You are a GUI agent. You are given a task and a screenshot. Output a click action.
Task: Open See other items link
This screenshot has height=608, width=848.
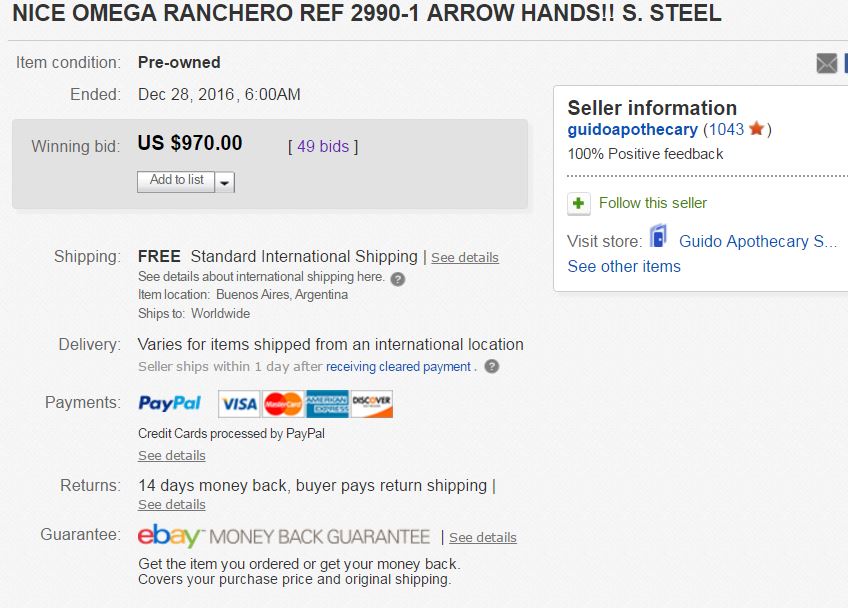pyautogui.click(x=624, y=266)
